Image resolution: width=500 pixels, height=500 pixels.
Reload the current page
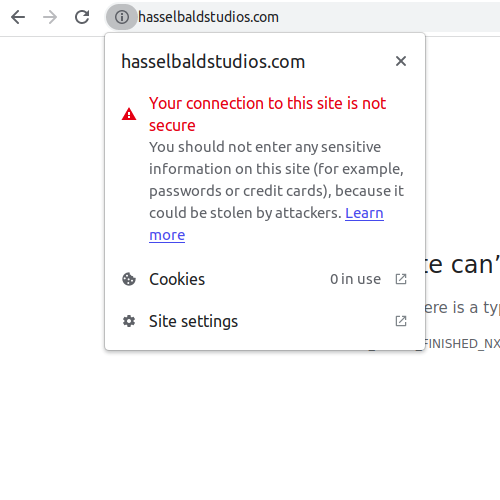click(x=82, y=17)
